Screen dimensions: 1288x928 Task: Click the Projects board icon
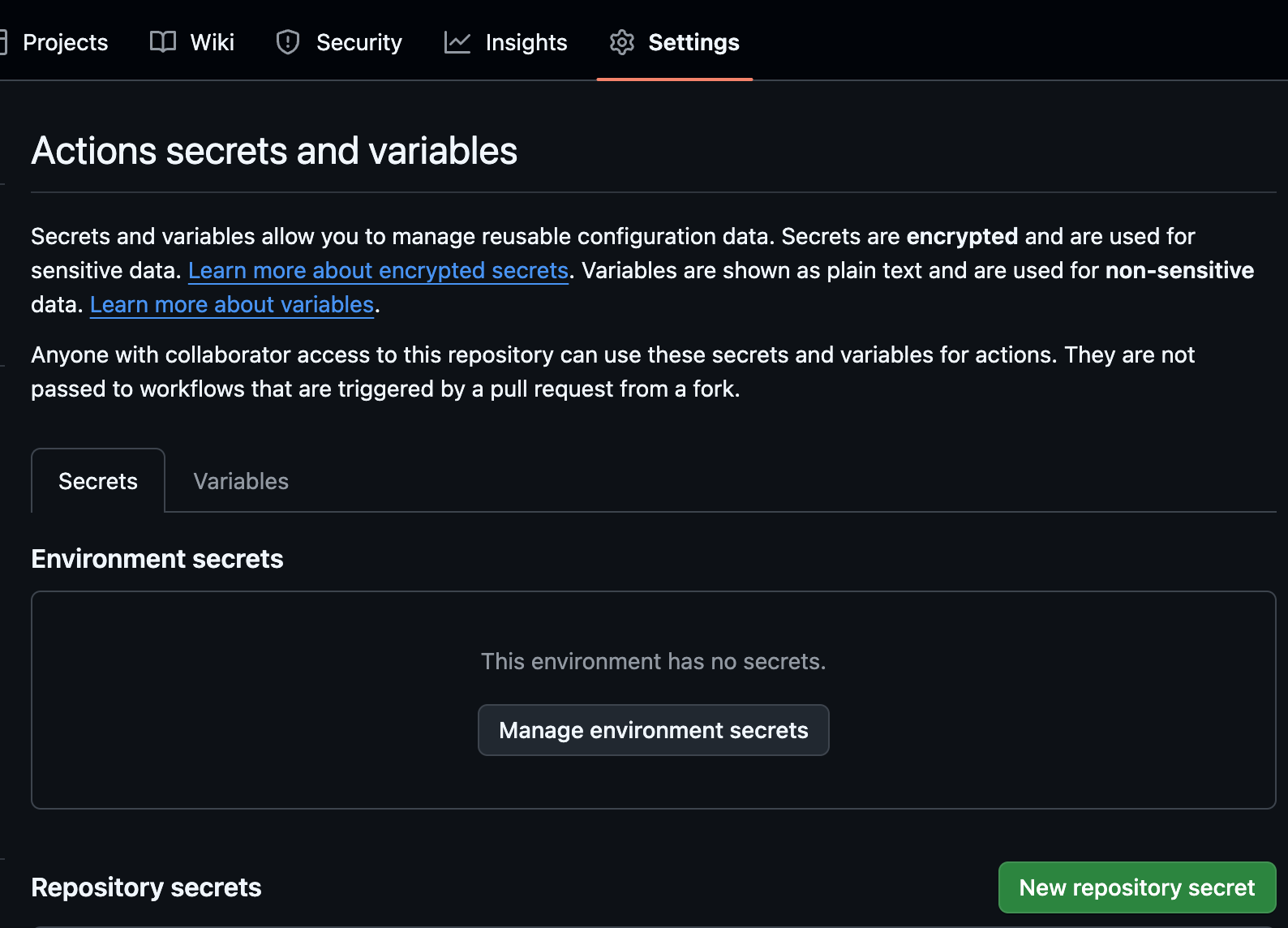[x=3, y=42]
